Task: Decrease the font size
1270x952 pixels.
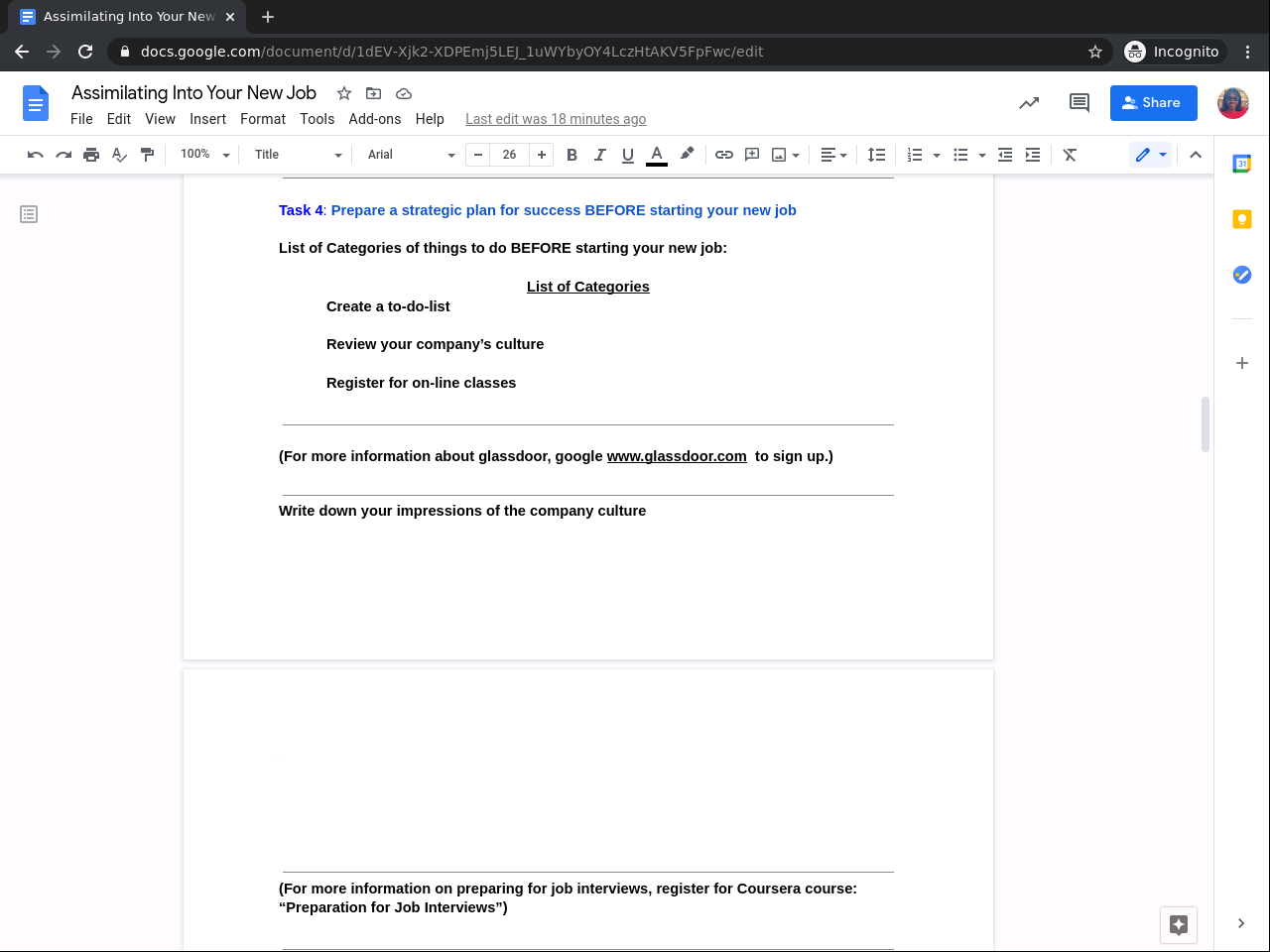Action: click(x=478, y=155)
